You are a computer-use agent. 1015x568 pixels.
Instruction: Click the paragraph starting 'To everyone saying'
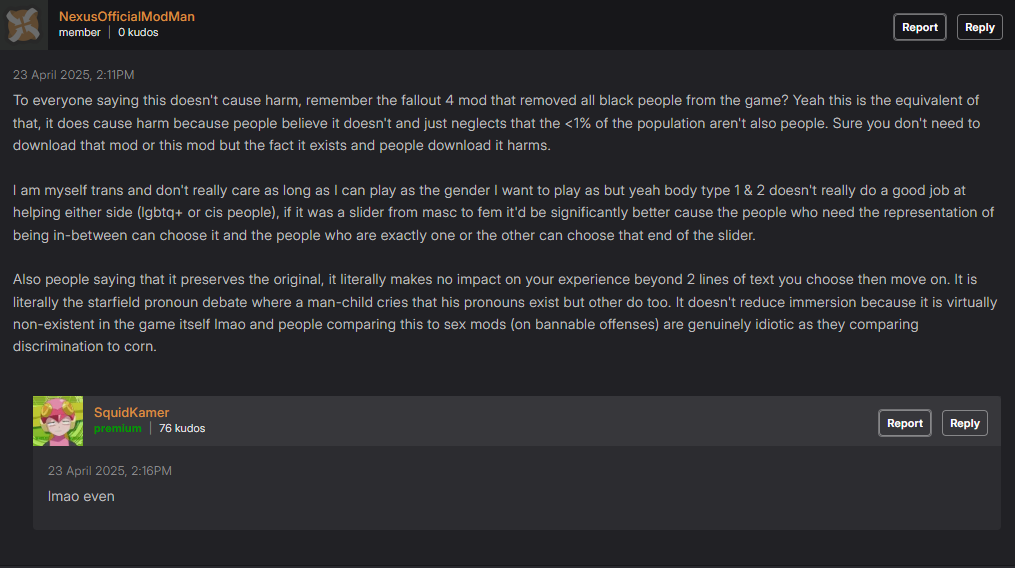pyautogui.click(x=496, y=123)
